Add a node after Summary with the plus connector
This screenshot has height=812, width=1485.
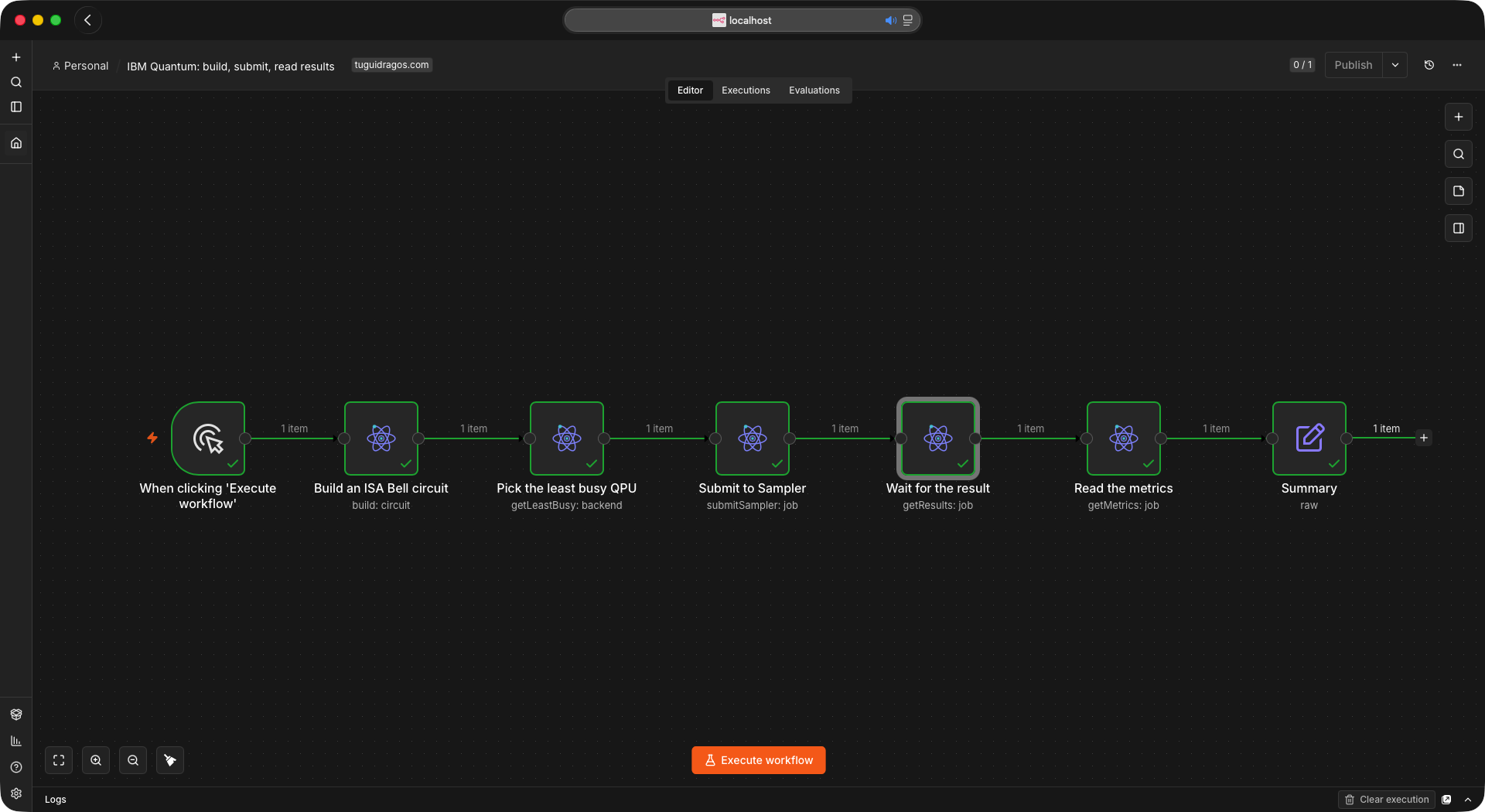1424,438
